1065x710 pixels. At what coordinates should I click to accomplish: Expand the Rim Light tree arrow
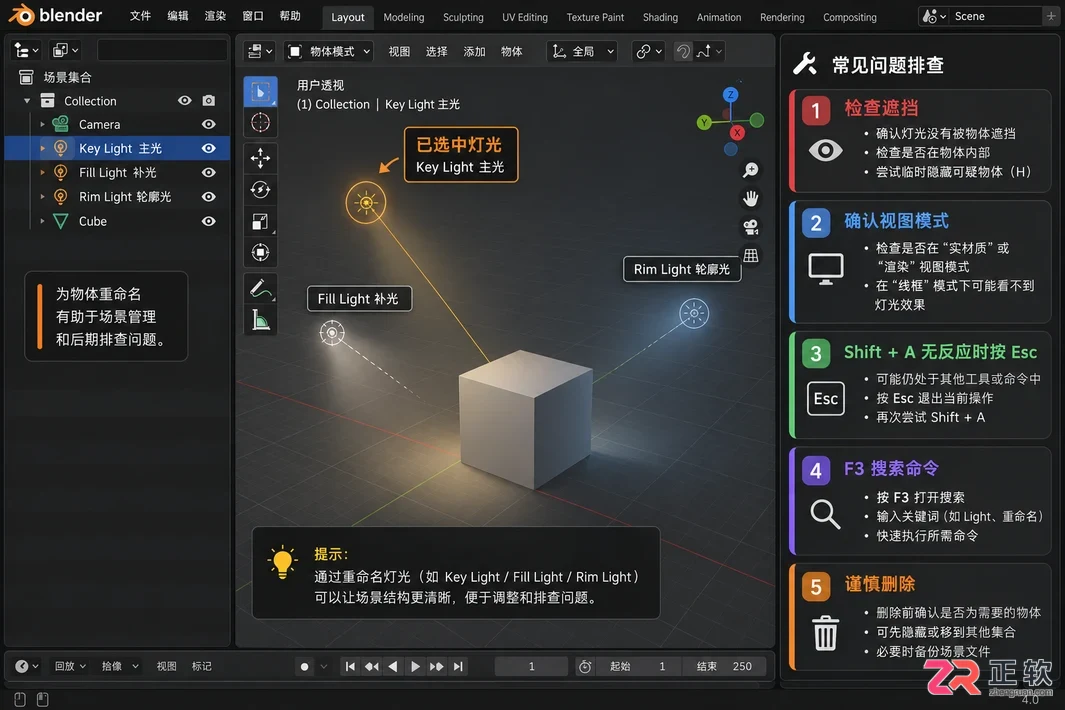click(42, 197)
